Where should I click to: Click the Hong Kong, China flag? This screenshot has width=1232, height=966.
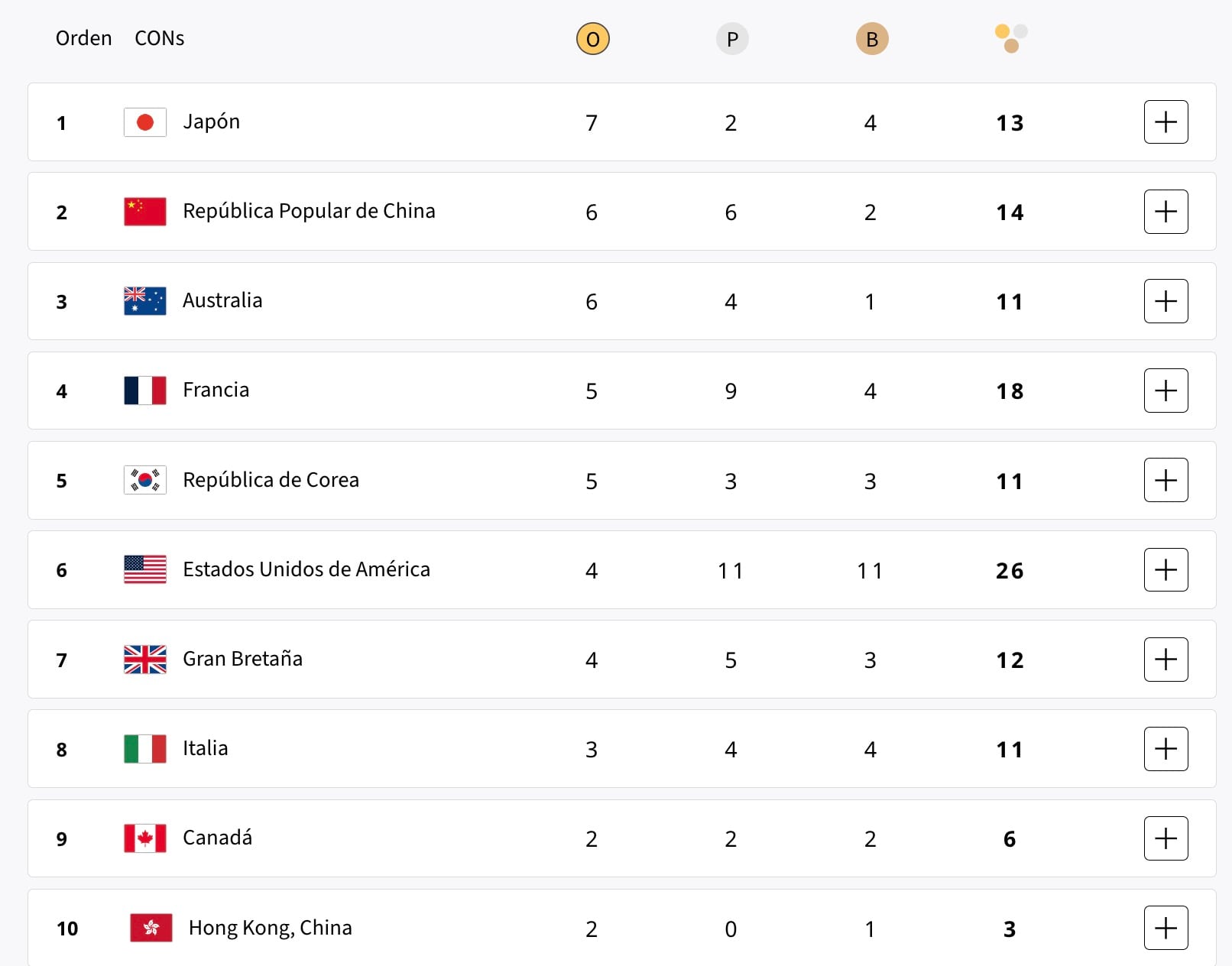click(x=151, y=928)
